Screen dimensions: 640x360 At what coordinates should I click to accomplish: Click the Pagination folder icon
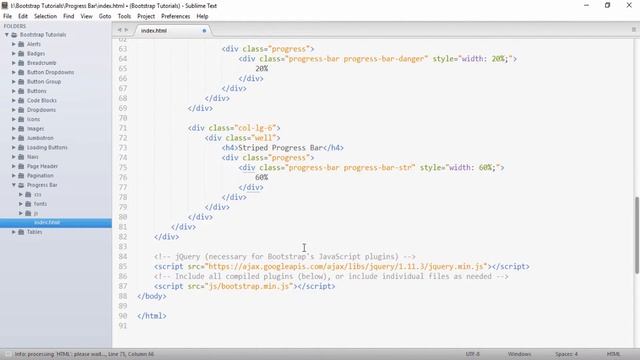click(21, 176)
